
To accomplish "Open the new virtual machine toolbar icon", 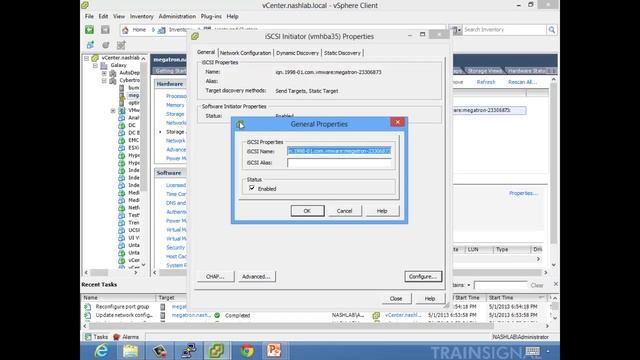I will pos(90,45).
